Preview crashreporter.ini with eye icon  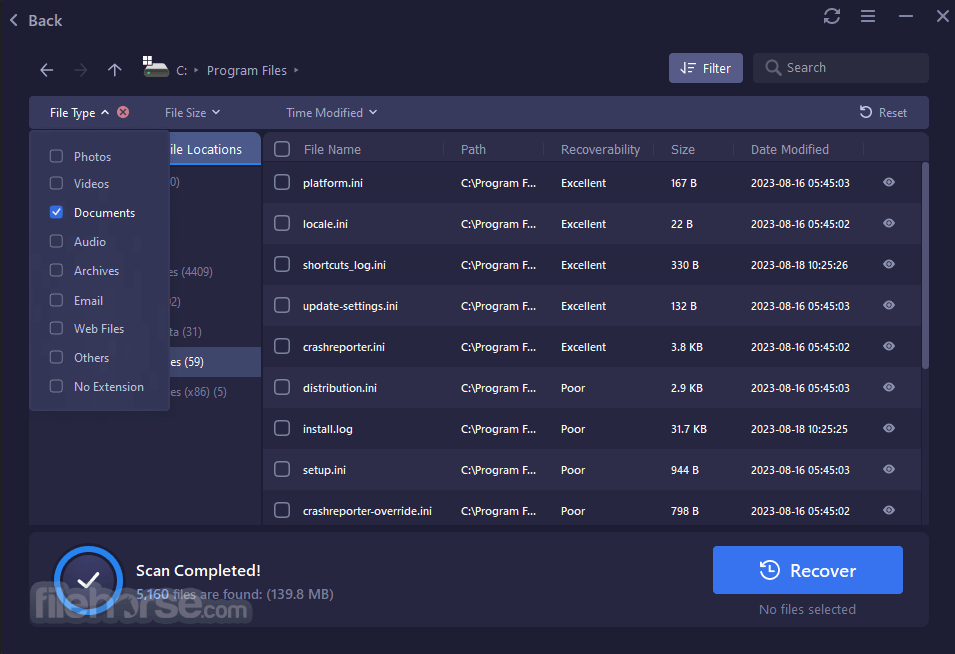pos(889,346)
